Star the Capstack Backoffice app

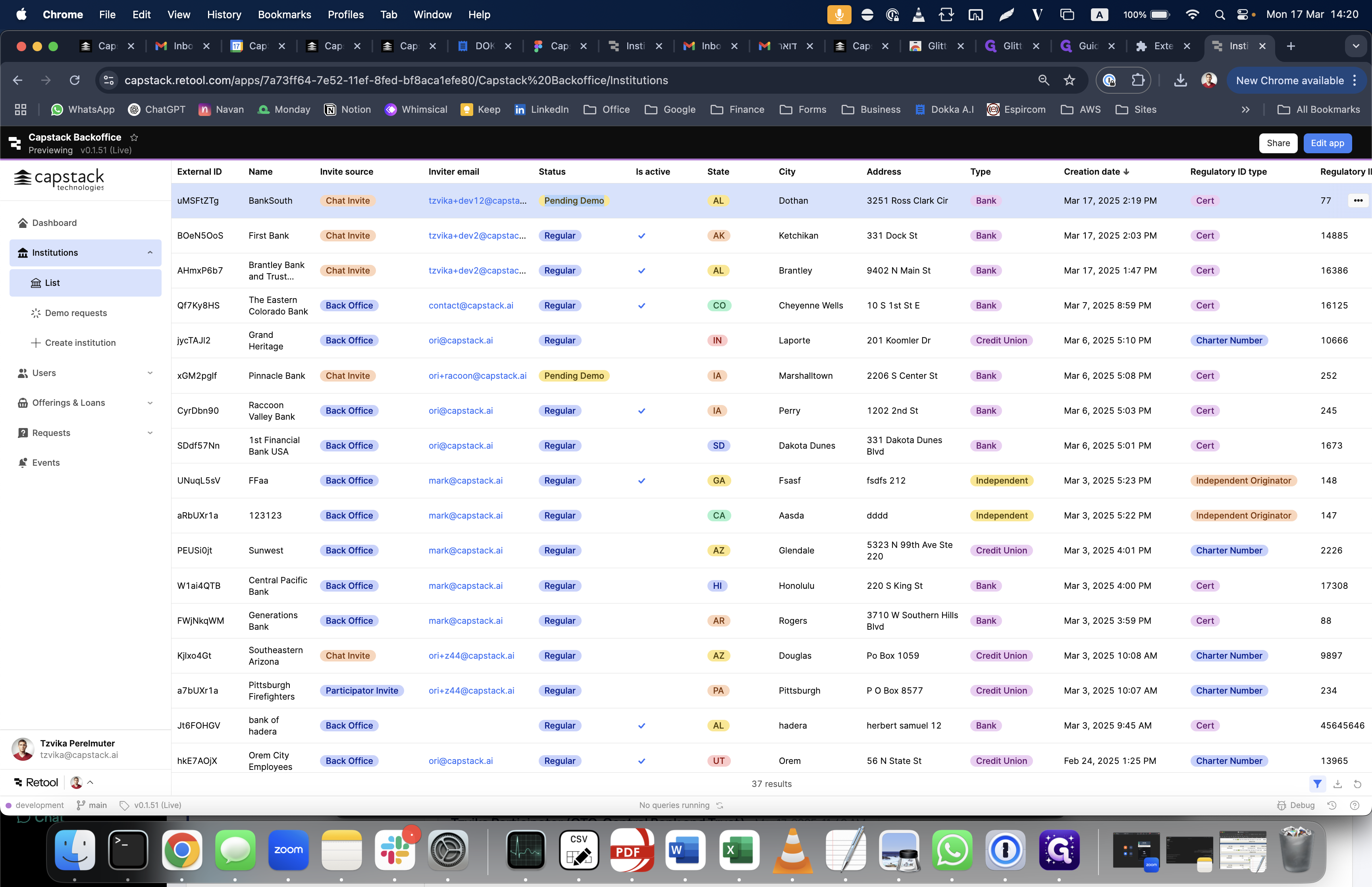134,137
